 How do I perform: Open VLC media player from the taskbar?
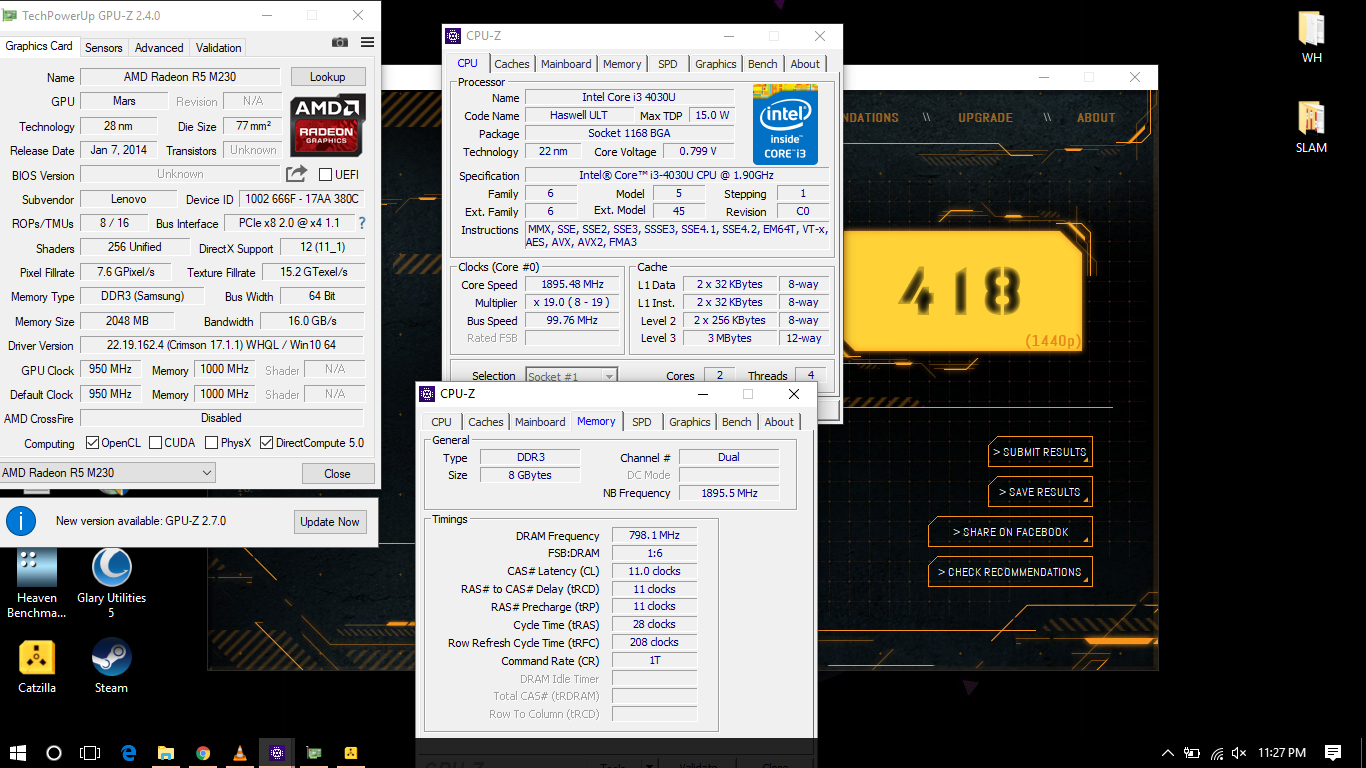point(240,752)
